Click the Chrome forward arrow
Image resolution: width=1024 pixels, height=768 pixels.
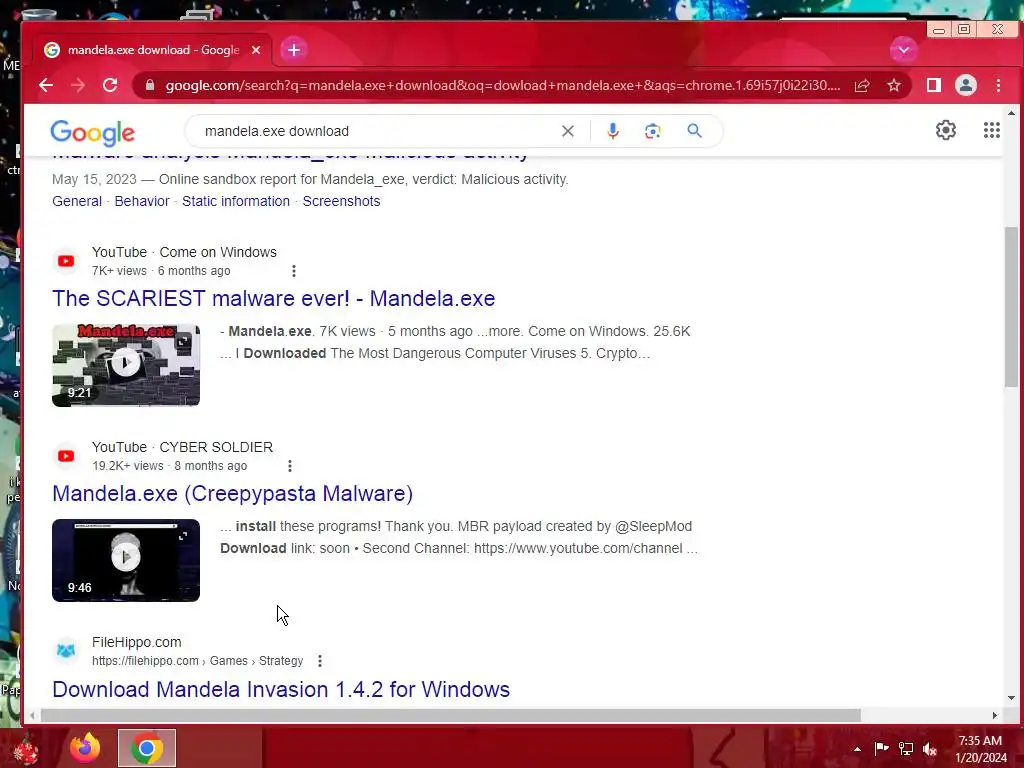point(78,86)
